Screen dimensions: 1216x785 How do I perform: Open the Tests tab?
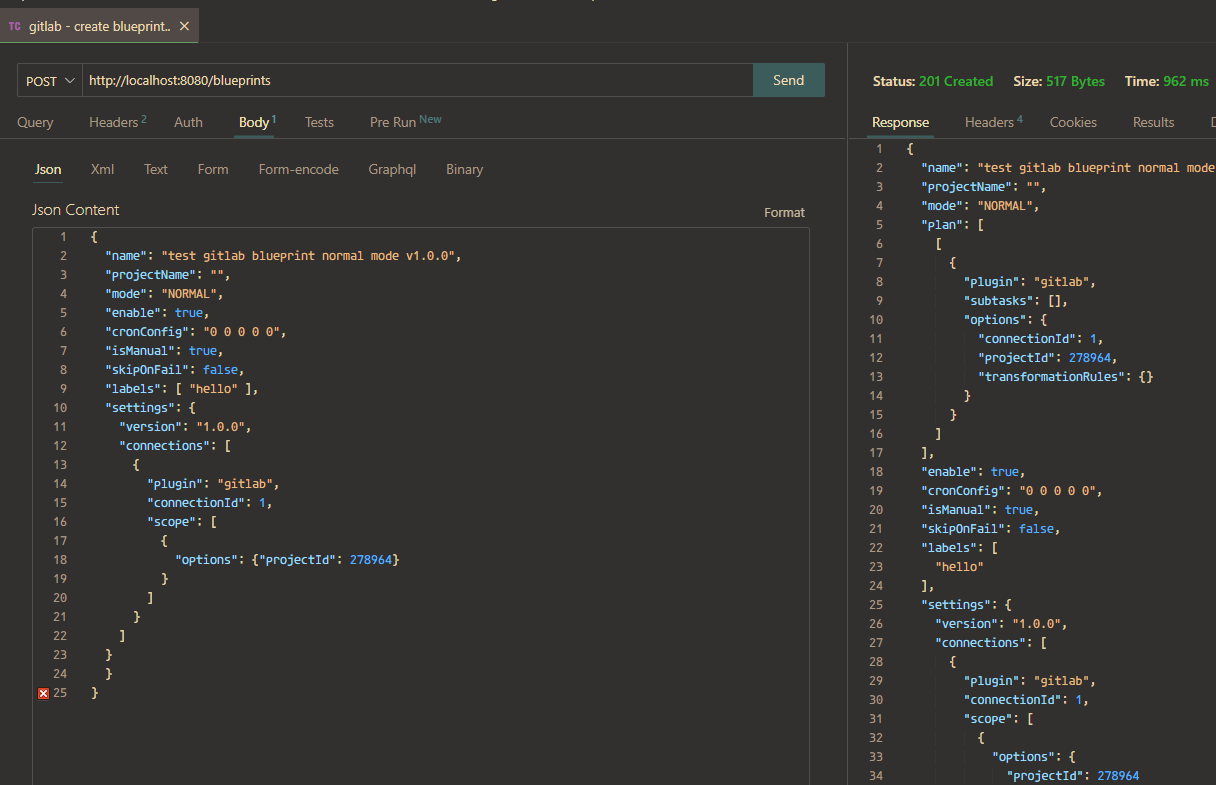point(319,122)
